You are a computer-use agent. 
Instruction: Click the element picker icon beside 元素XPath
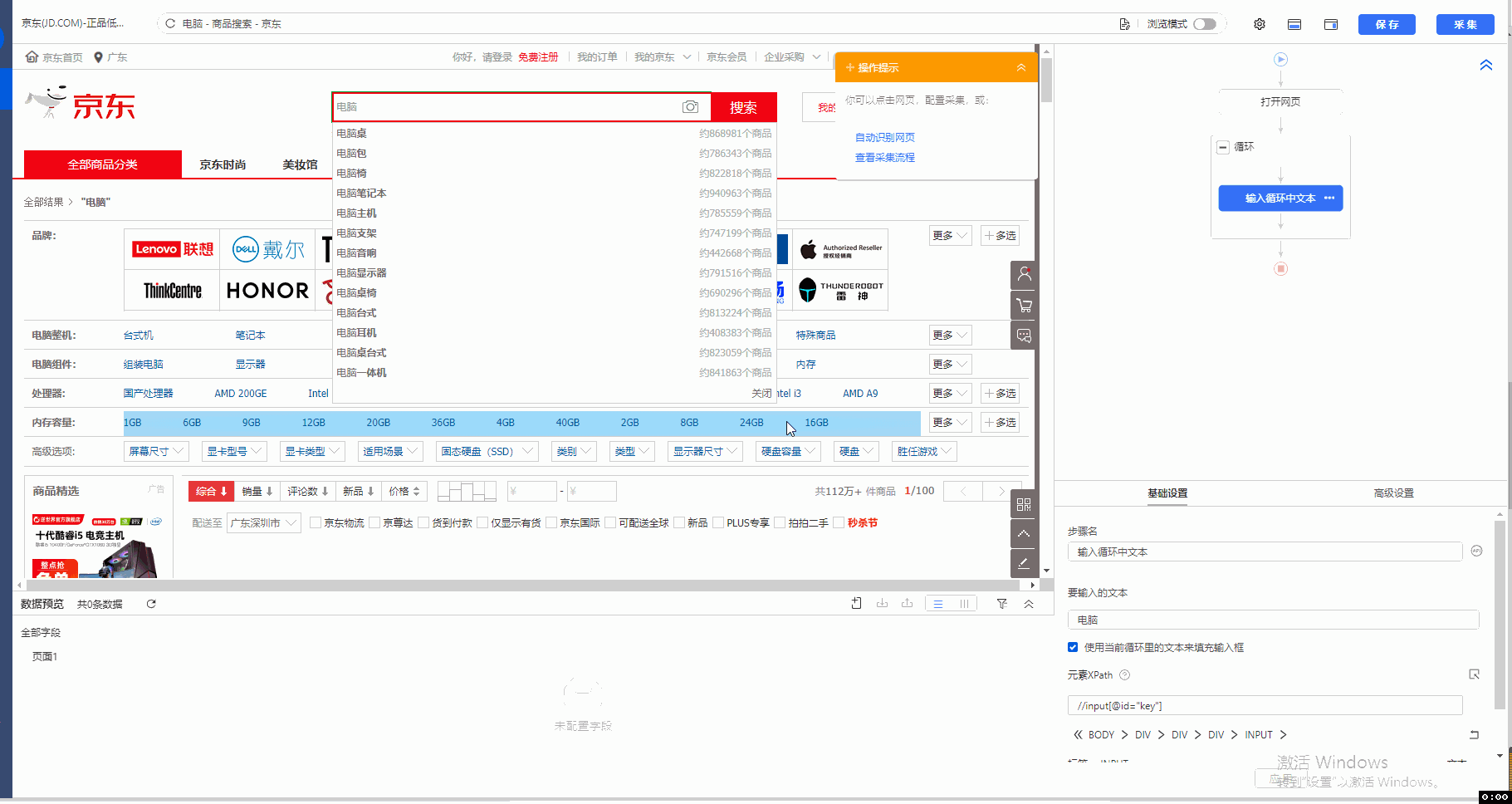pos(1474,674)
